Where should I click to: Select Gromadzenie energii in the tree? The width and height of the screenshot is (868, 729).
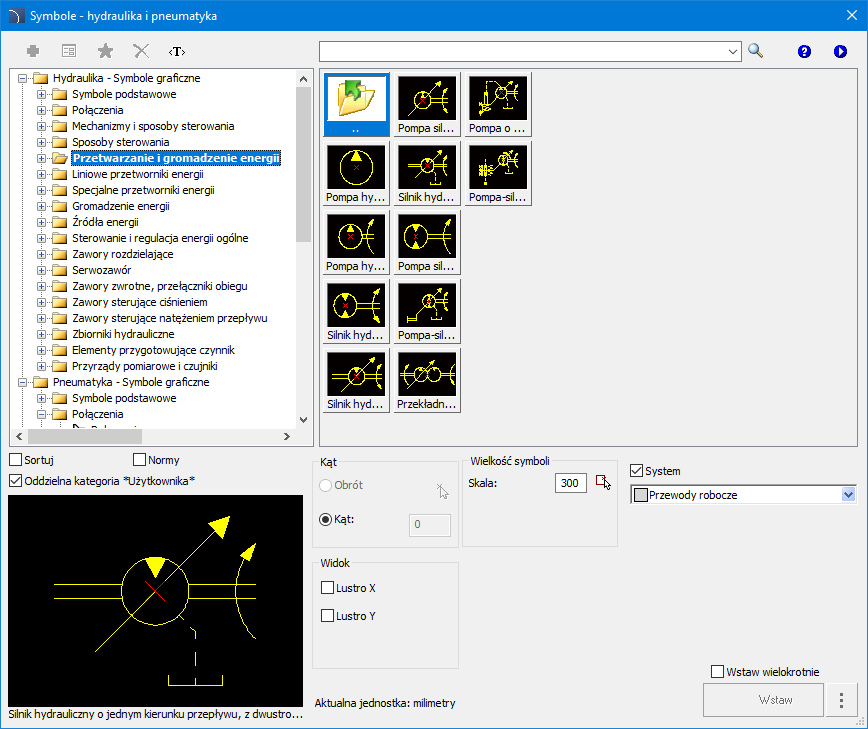(x=120, y=206)
